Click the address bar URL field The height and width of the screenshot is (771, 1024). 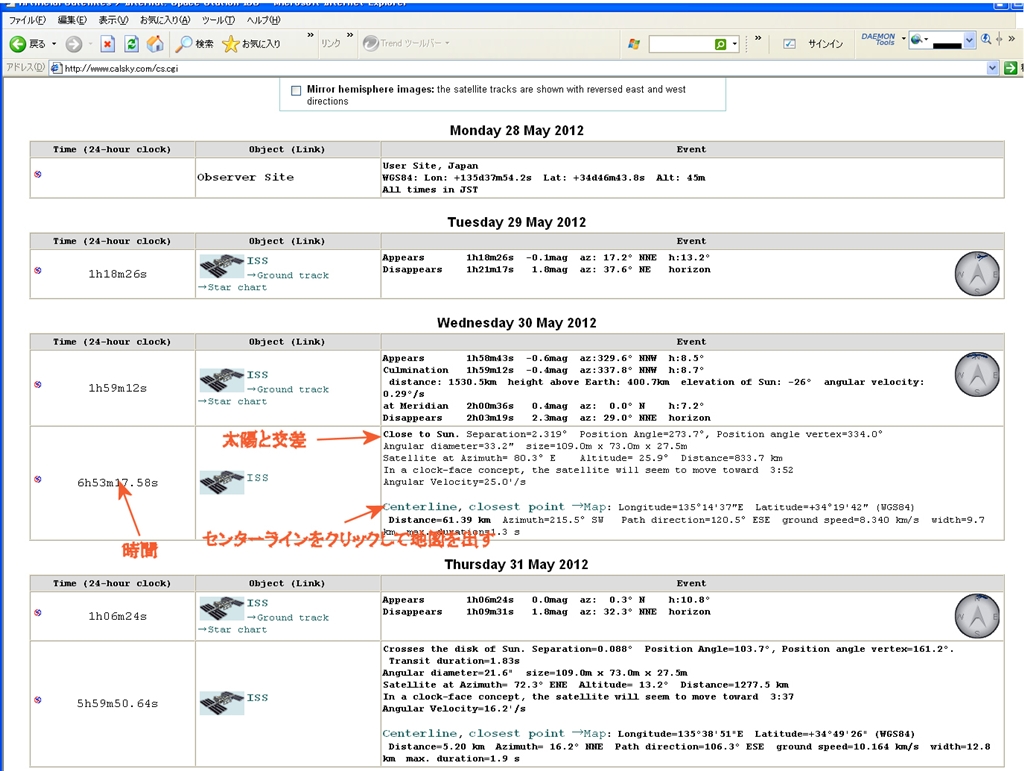tap(524, 68)
